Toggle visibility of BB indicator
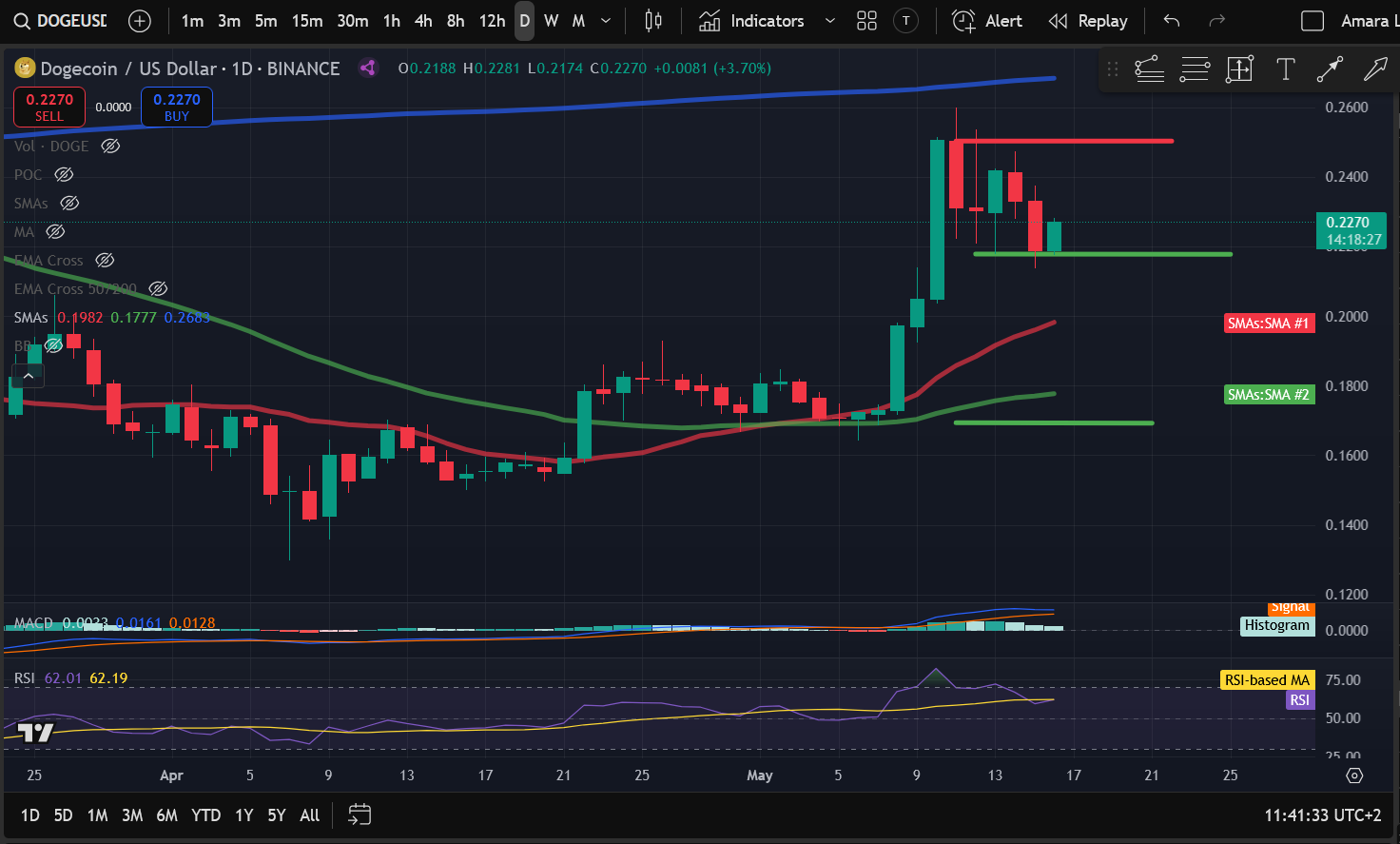Image resolution: width=1400 pixels, height=844 pixels. click(x=53, y=345)
